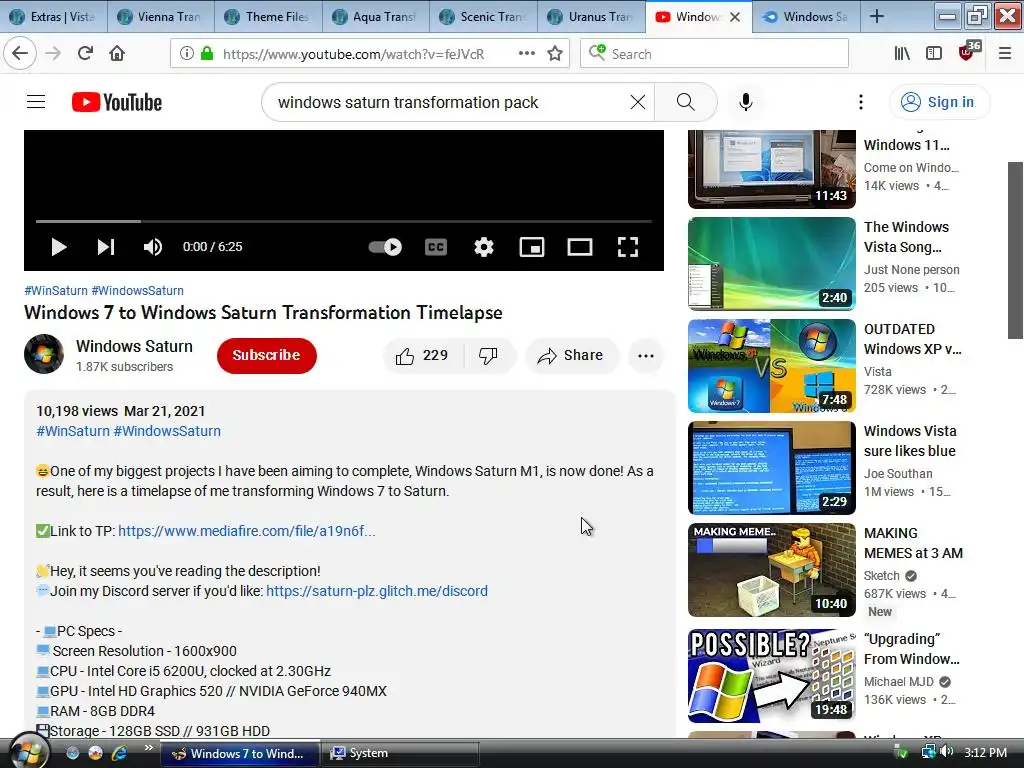
Task: Click the video progress bar
Action: click(344, 221)
